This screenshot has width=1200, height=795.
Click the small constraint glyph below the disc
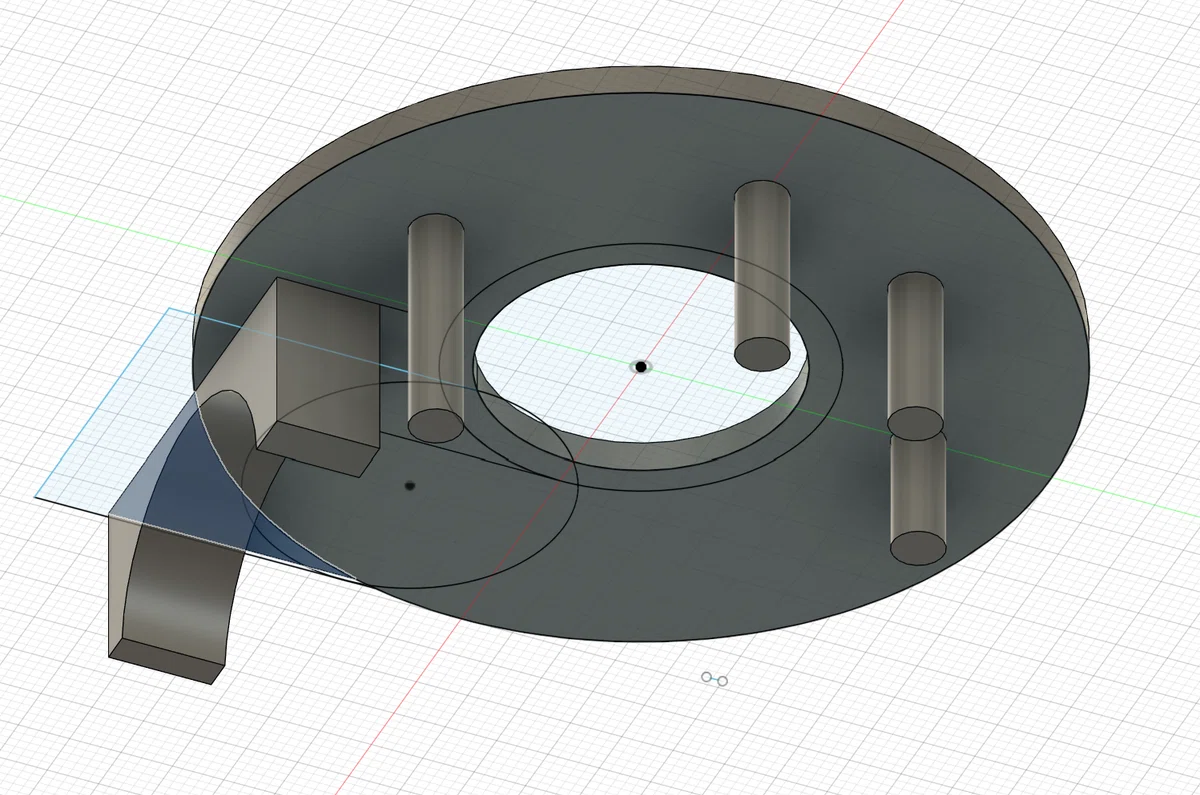tap(714, 680)
